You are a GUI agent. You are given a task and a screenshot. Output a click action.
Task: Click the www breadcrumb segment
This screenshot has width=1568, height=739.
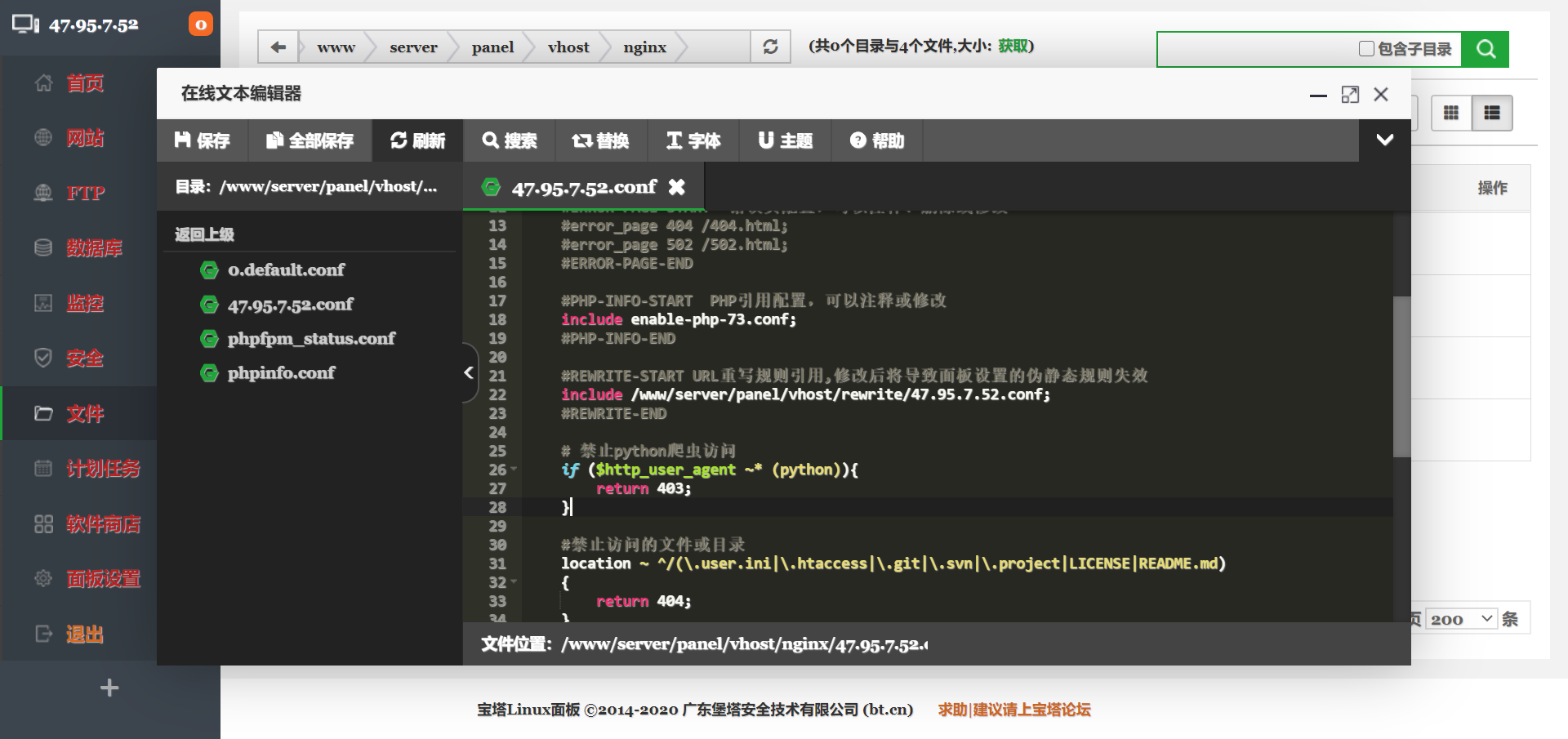[336, 47]
